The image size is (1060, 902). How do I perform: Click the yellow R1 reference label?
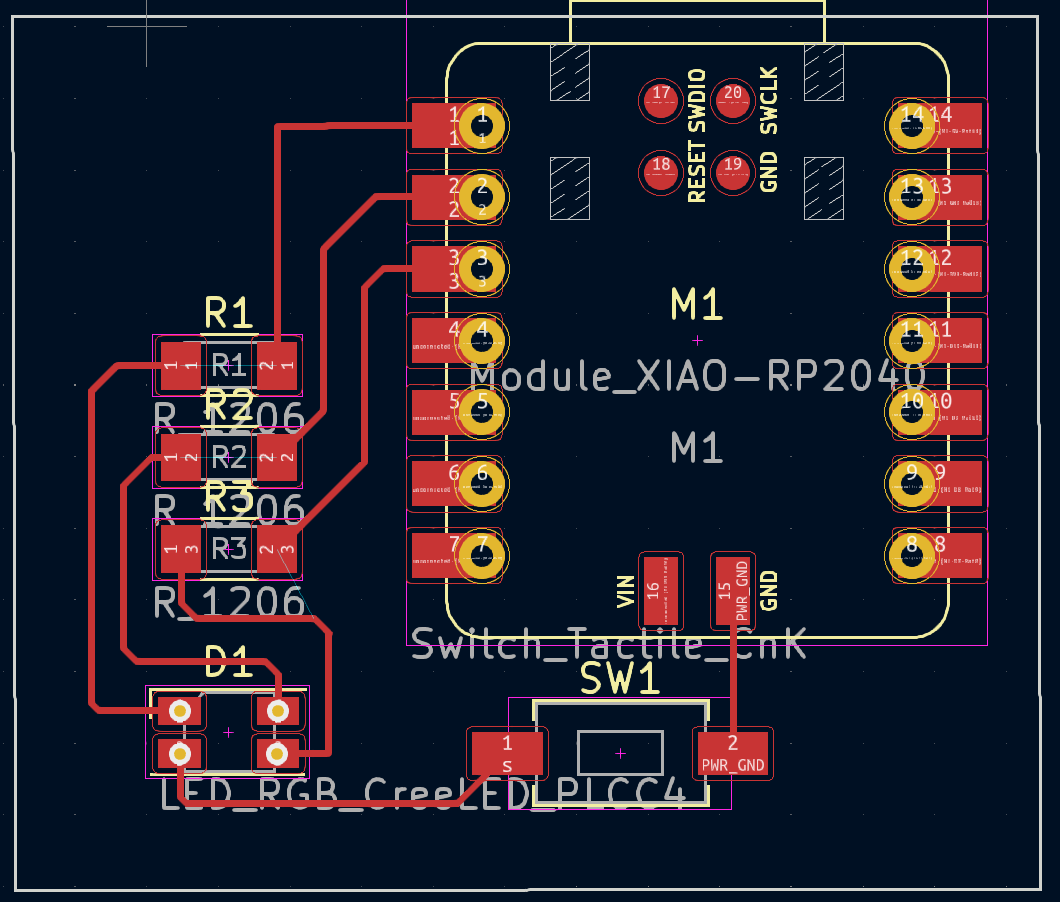click(x=229, y=313)
